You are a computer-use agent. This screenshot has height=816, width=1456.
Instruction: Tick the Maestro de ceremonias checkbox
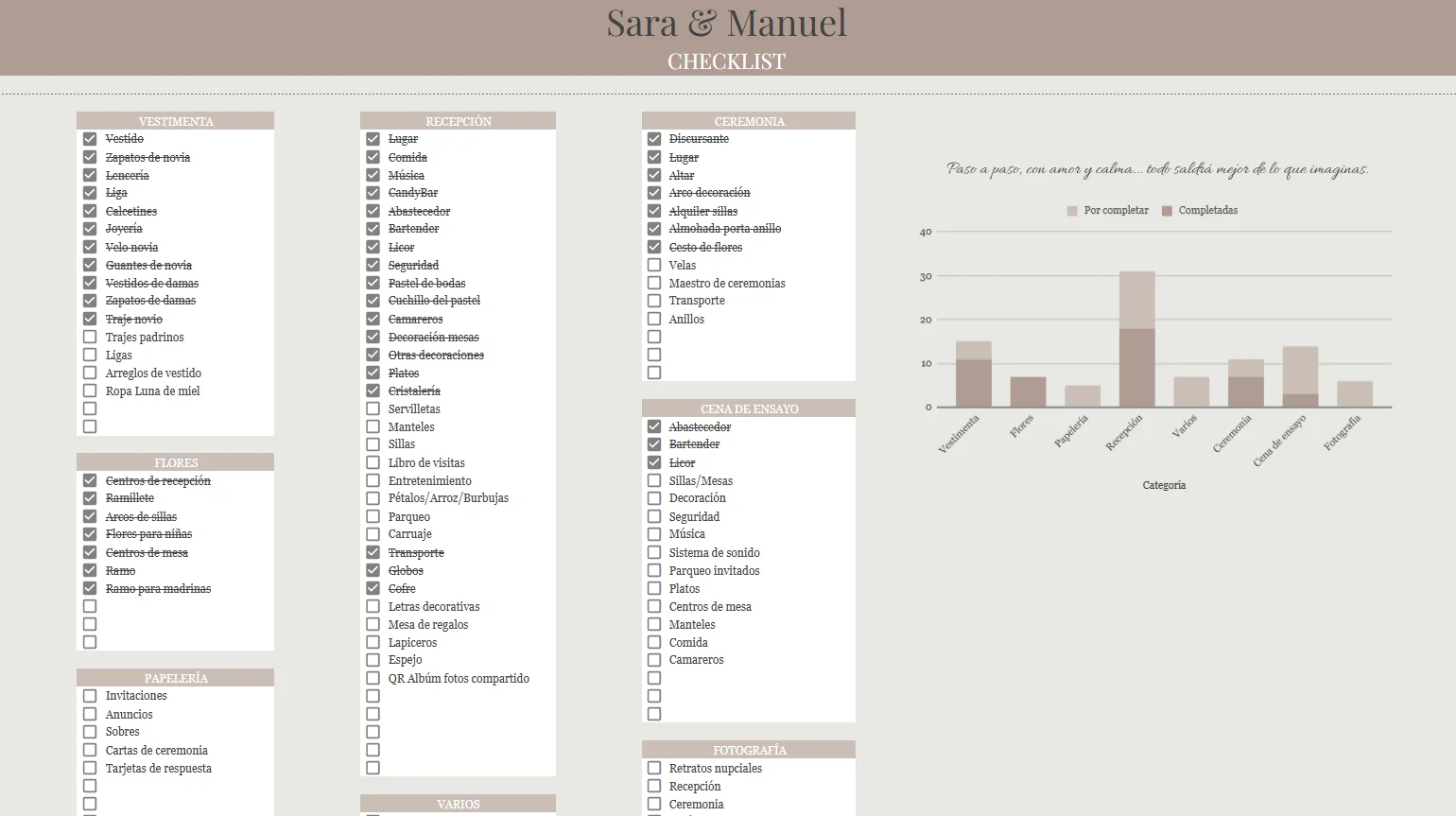[654, 283]
